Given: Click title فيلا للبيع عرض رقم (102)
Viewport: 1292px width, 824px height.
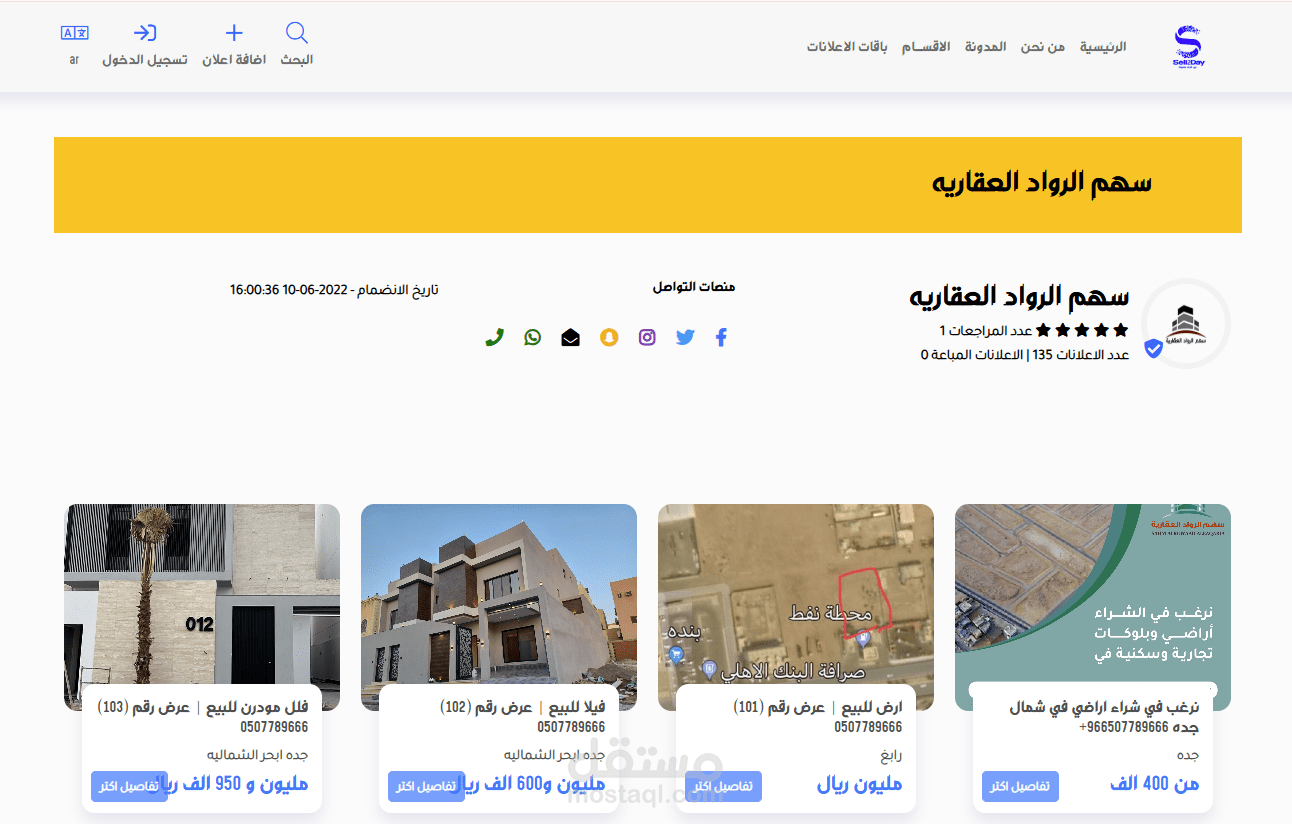Looking at the screenshot, I should [522, 707].
